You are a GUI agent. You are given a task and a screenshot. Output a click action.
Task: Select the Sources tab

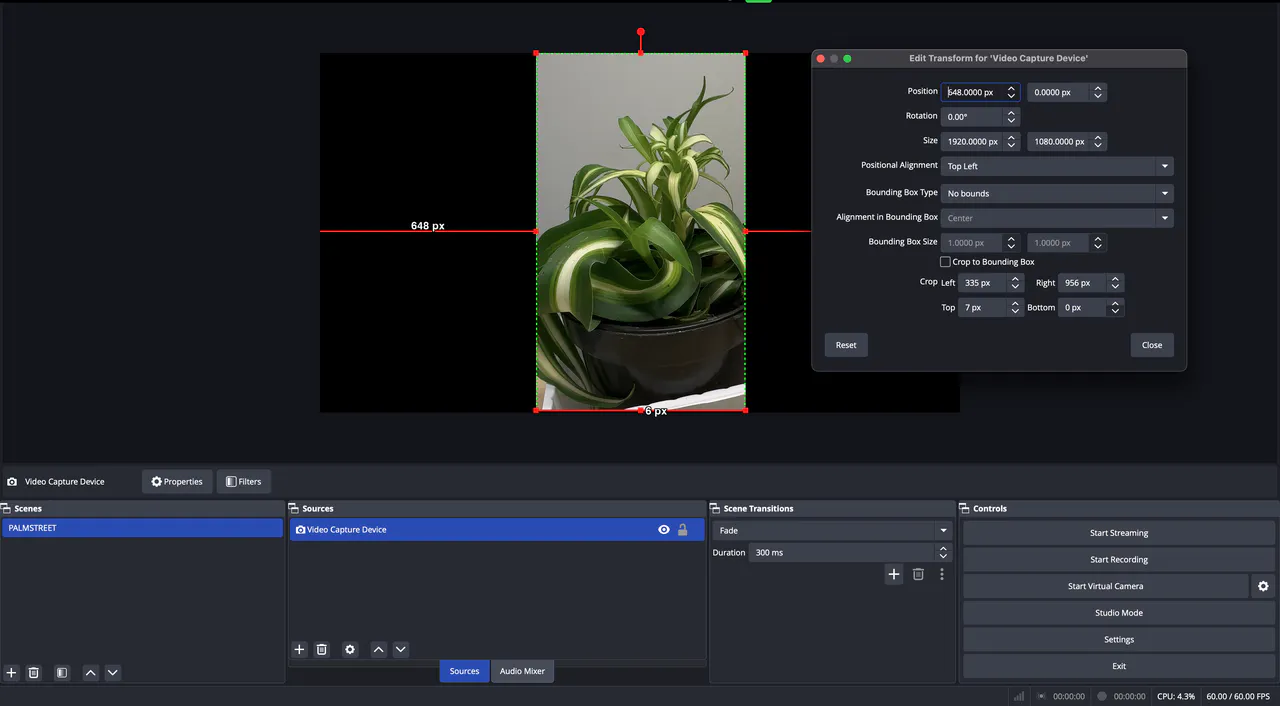(x=464, y=671)
